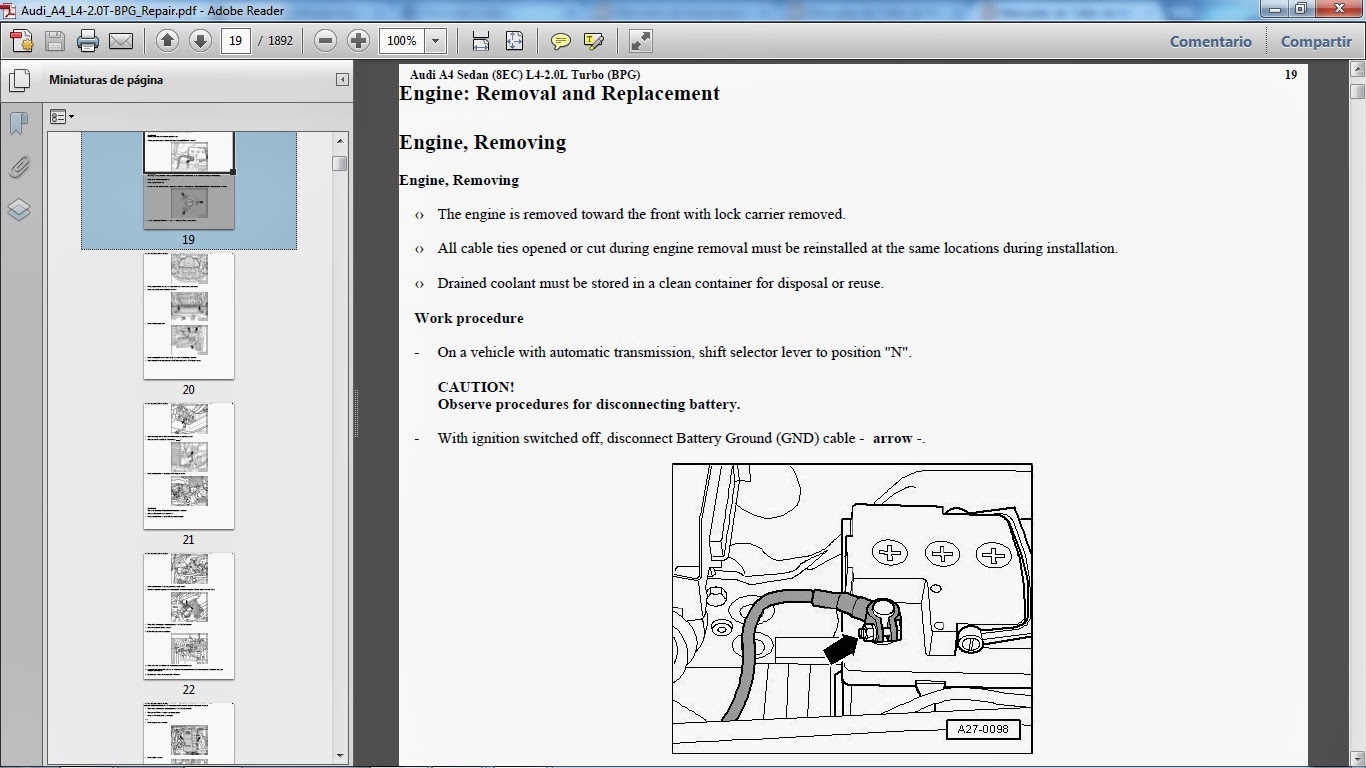Select page 20 thumbnail
The height and width of the screenshot is (768, 1366).
(x=189, y=315)
